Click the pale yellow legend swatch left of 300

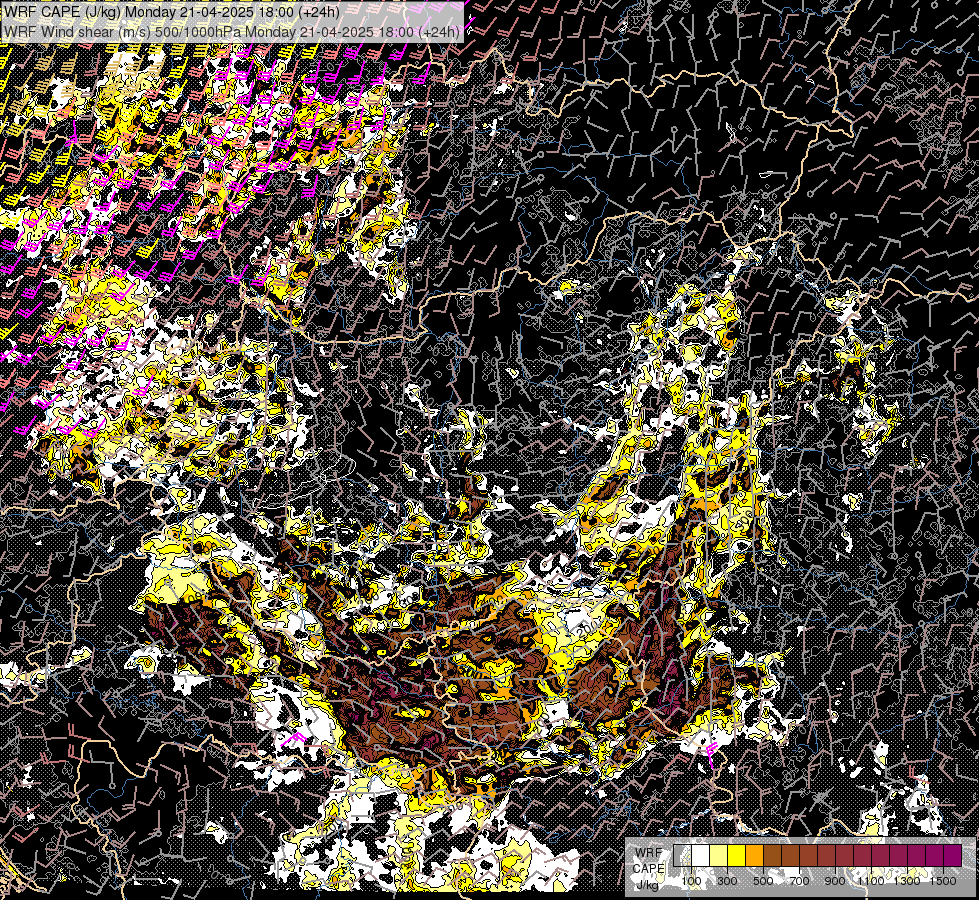(x=719, y=856)
